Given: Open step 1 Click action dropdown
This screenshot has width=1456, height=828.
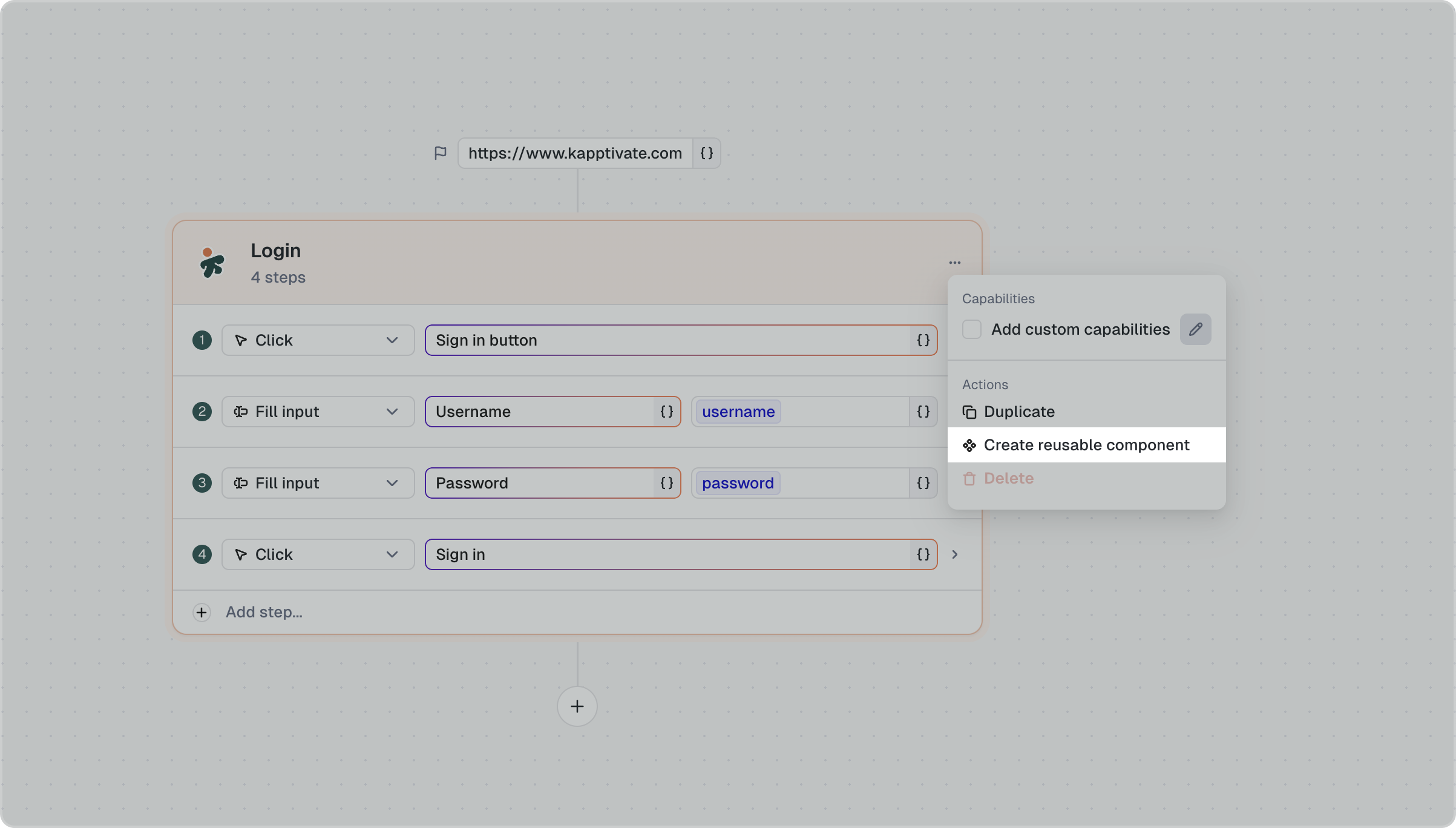Looking at the screenshot, I should pyautogui.click(x=318, y=340).
